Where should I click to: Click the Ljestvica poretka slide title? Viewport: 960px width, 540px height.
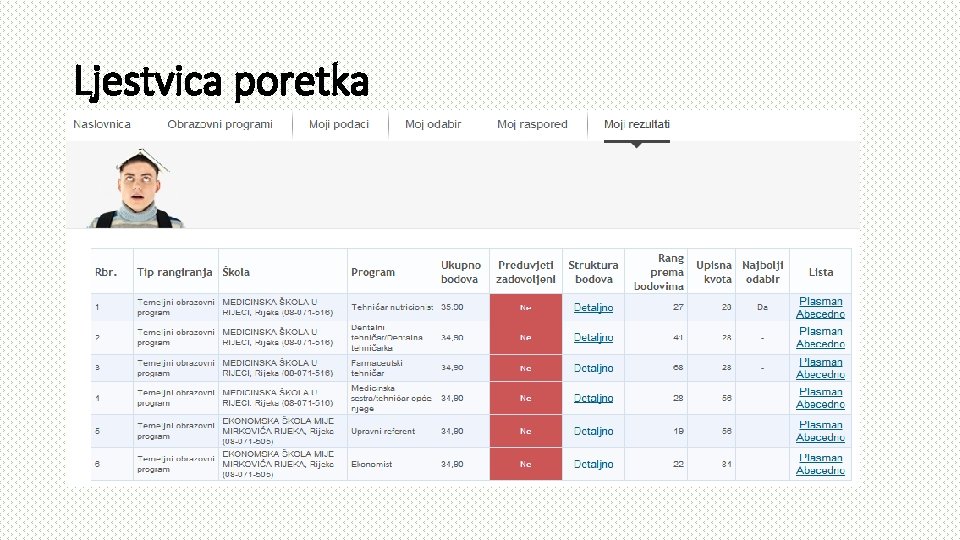click(x=221, y=81)
